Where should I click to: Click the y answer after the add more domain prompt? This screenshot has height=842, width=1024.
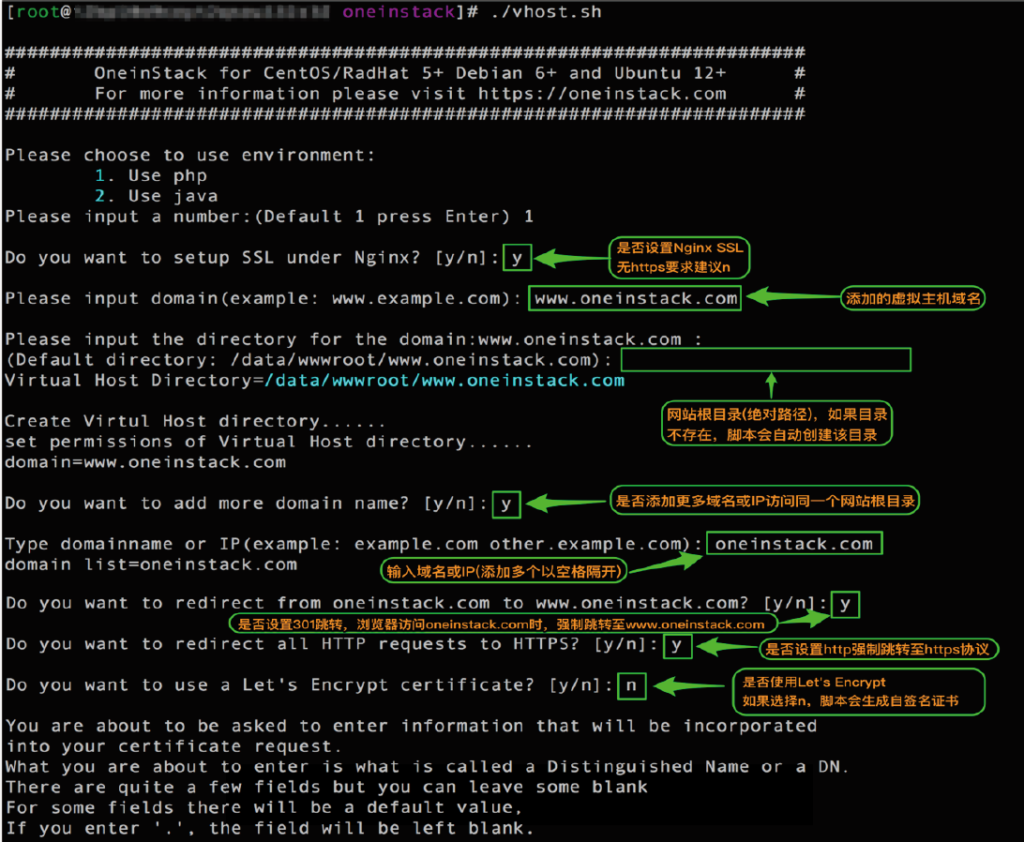click(x=506, y=504)
